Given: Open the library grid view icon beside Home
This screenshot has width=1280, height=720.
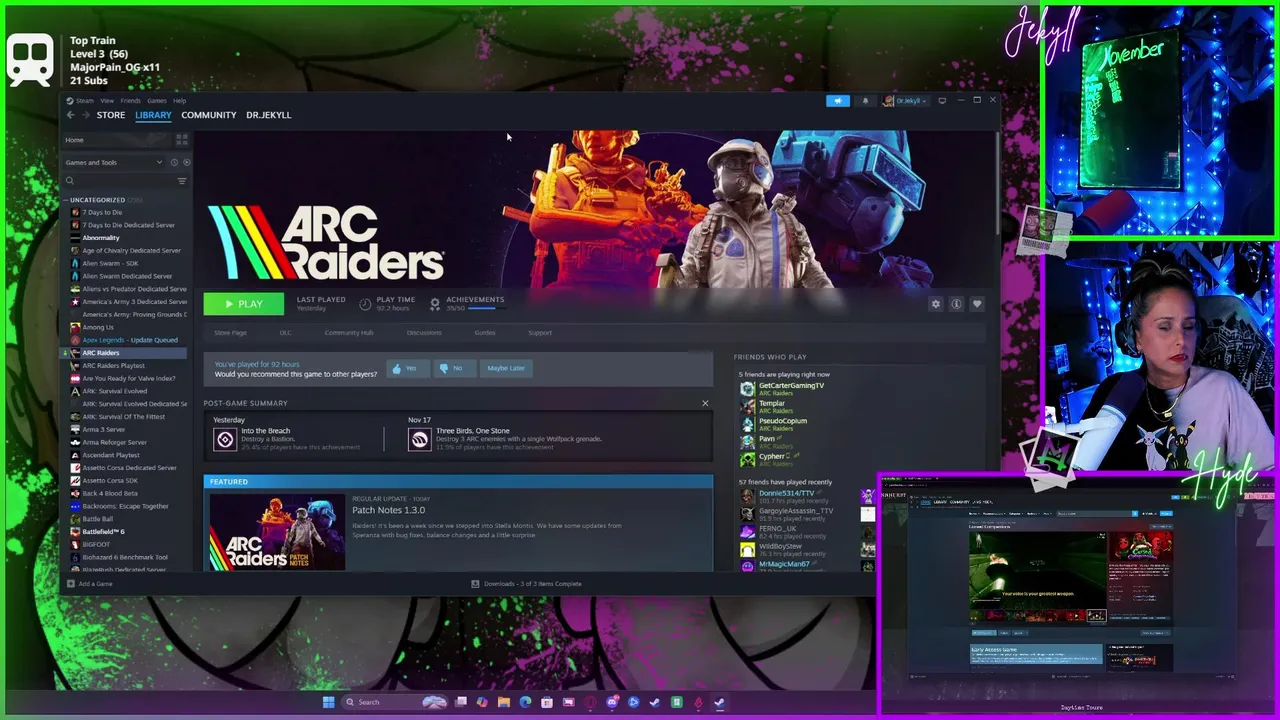Looking at the screenshot, I should 181,140.
